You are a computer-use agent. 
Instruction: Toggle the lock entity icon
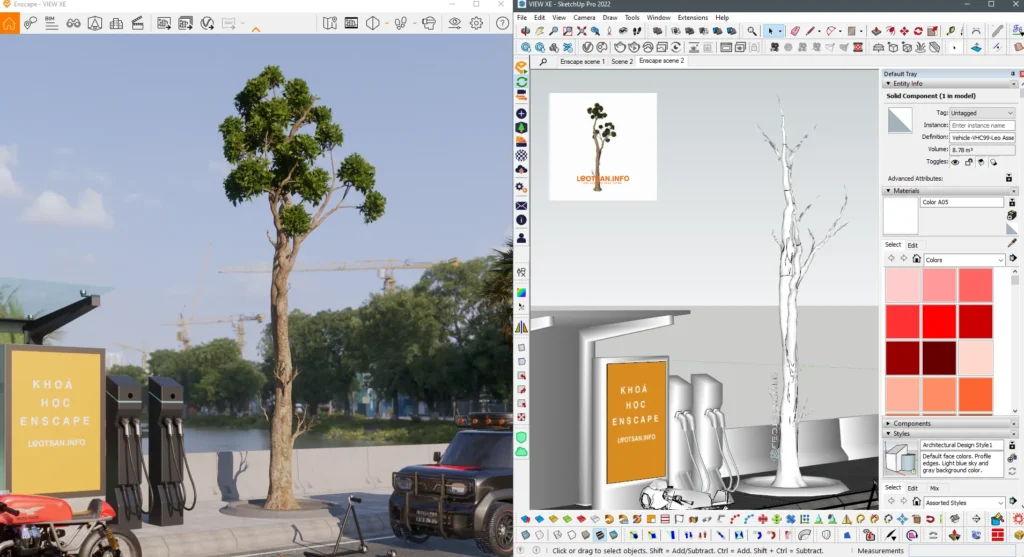[968, 162]
